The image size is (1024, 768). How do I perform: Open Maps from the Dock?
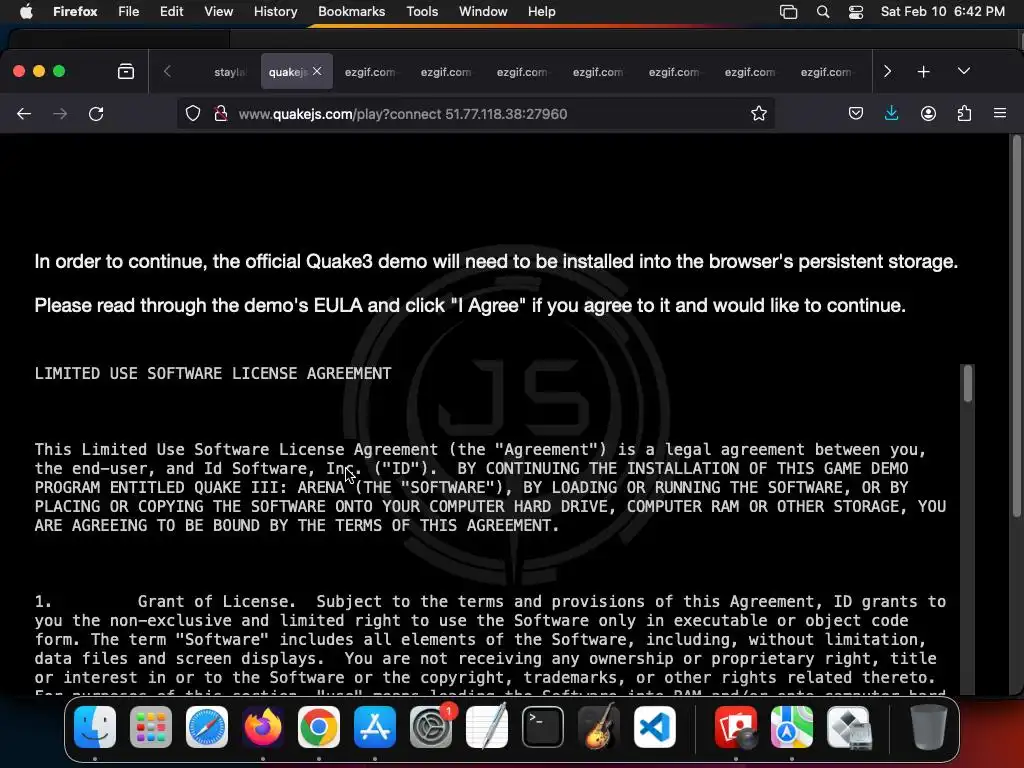pos(792,727)
